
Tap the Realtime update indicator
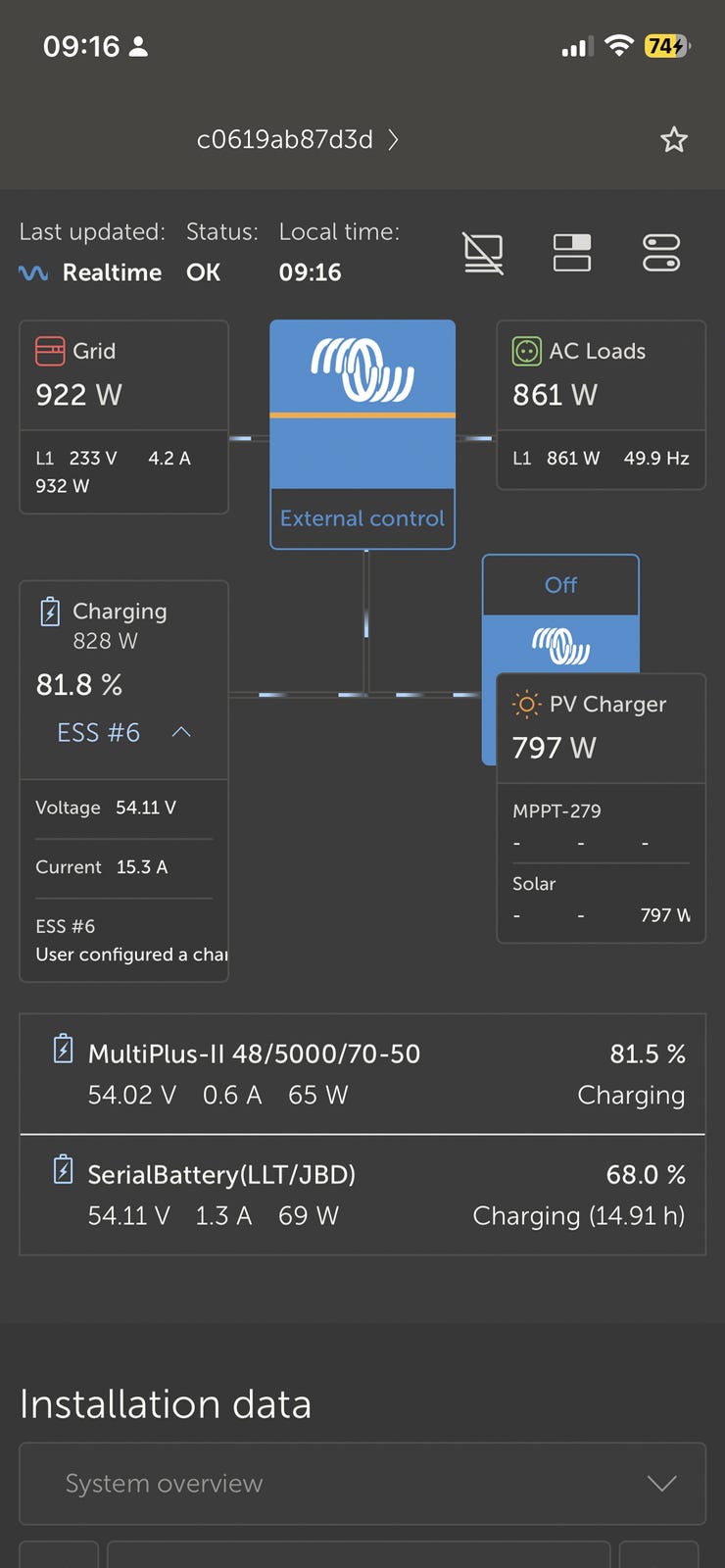click(x=91, y=272)
